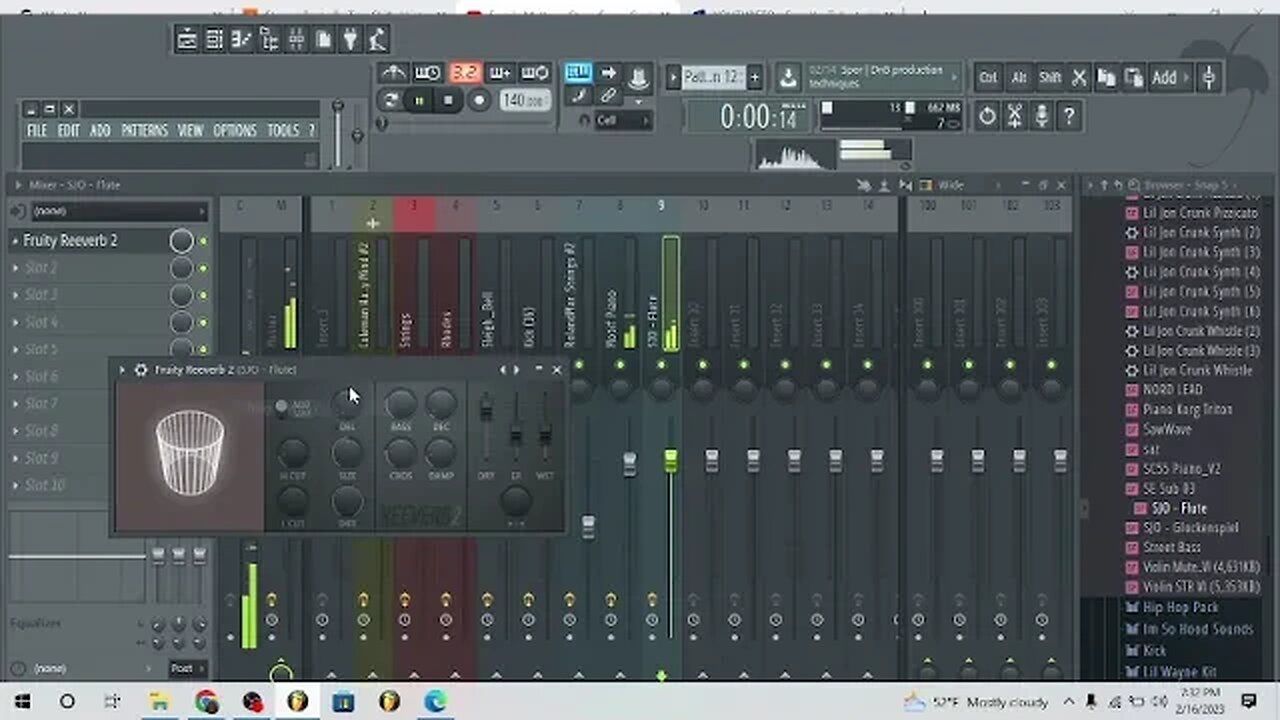The image size is (1280, 720).
Task: Click the paste icon in toolbar
Action: 1134,77
